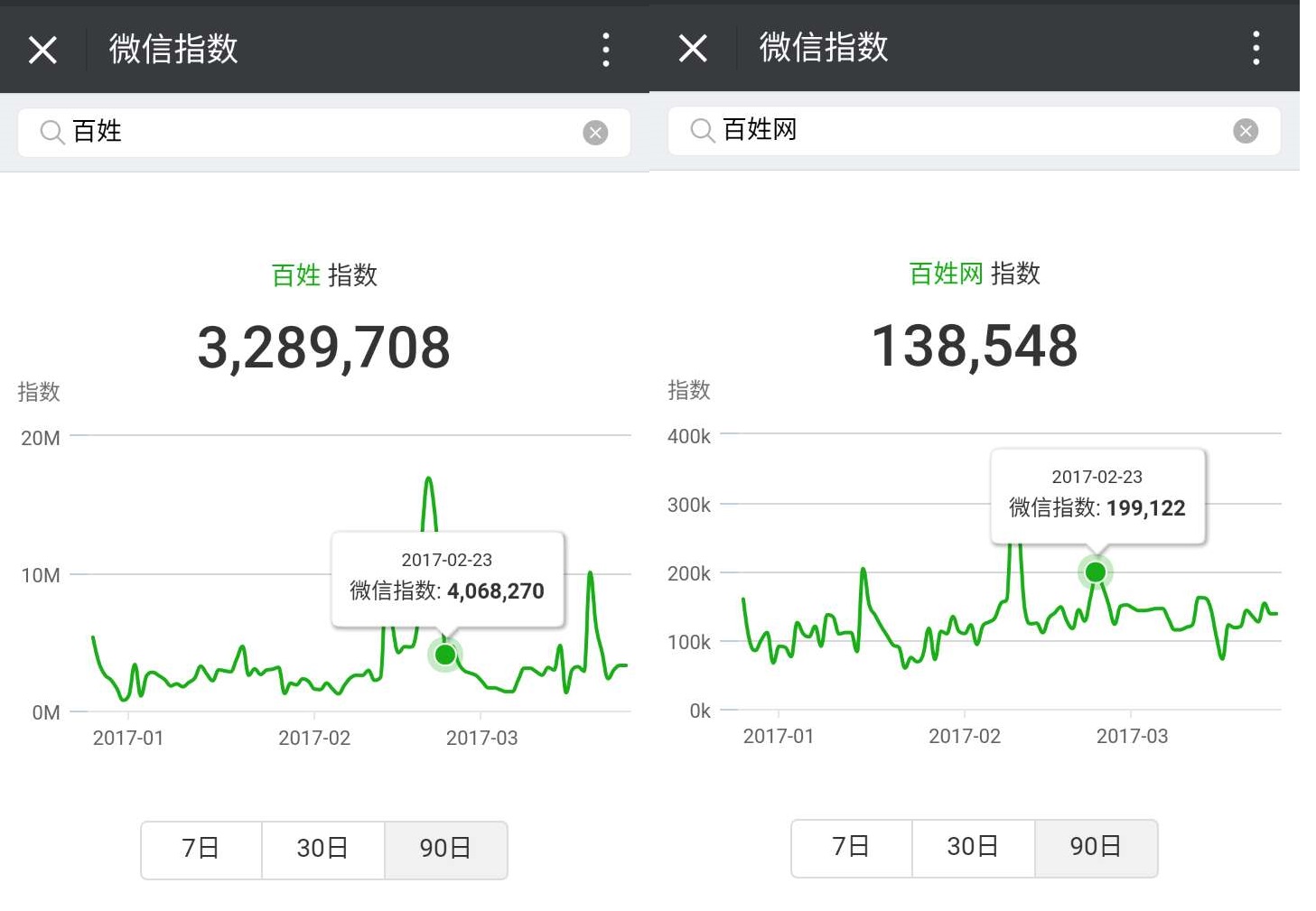1316x911 pixels.
Task: Focus the search box containing 百姓网
Action: click(x=975, y=131)
